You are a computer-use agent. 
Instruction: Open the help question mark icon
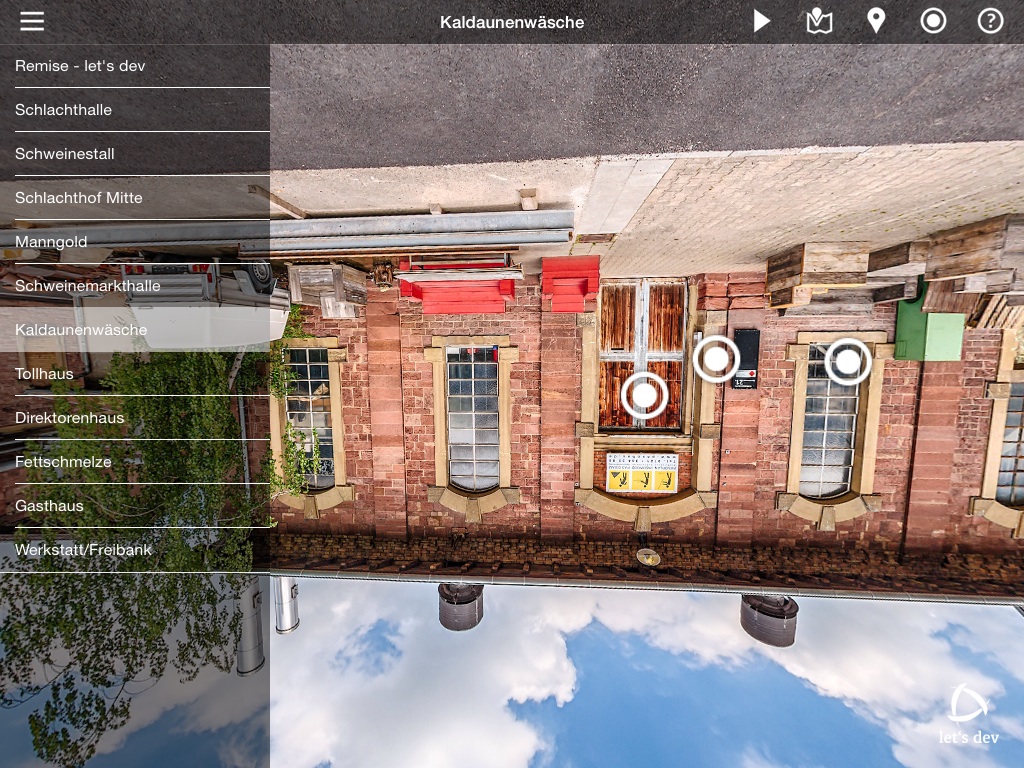[990, 21]
